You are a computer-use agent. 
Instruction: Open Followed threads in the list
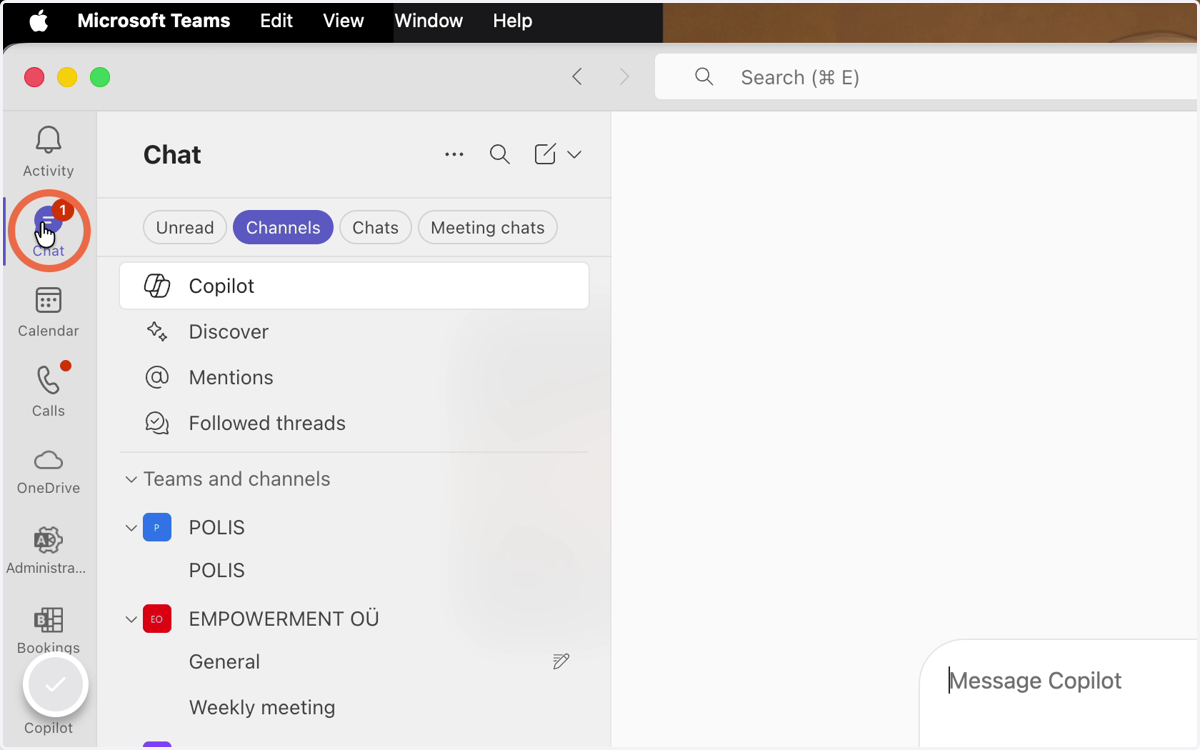coord(354,424)
